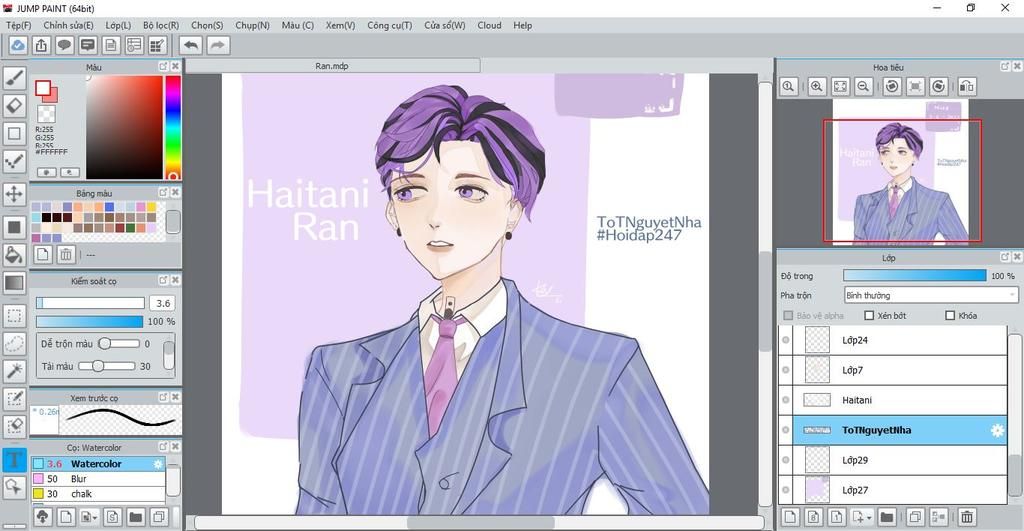Select the Move tool
1024x531 pixels.
click(x=14, y=194)
